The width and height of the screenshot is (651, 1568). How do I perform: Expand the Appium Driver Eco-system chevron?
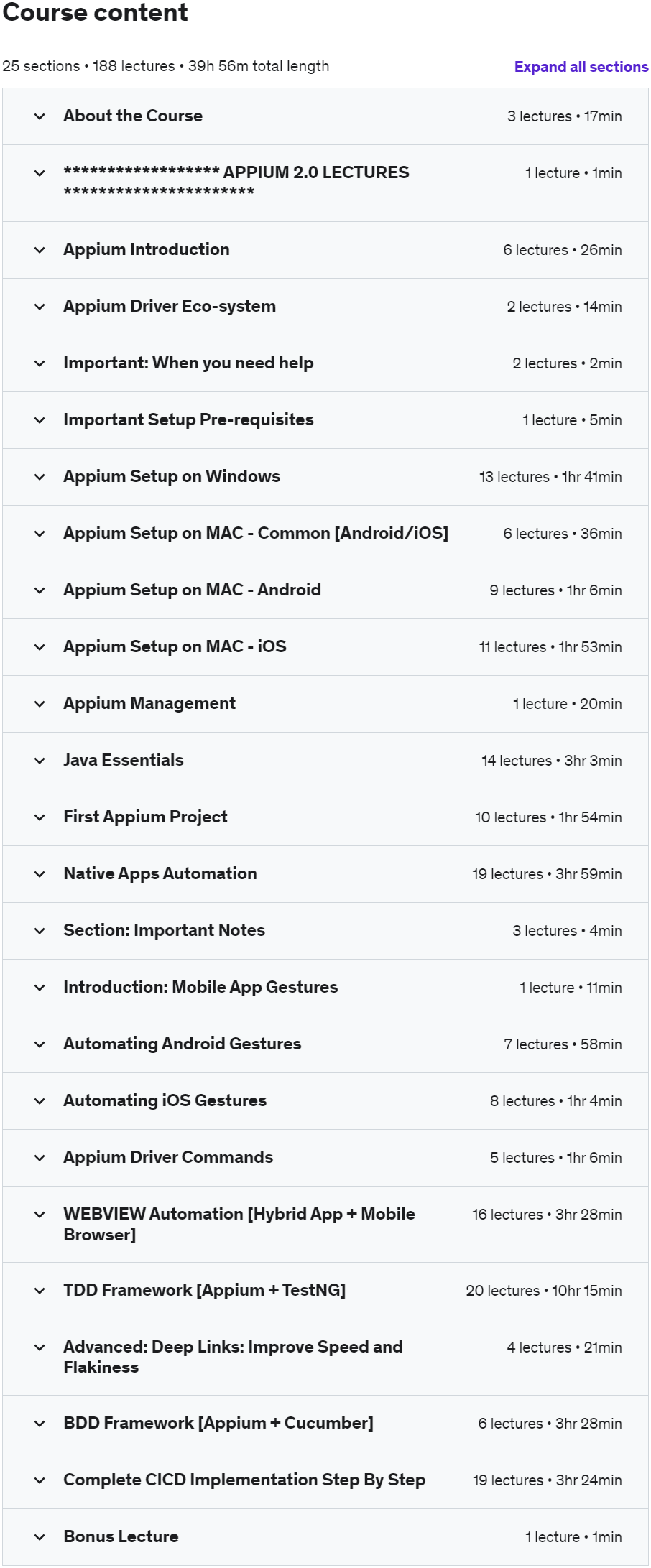pos(40,307)
